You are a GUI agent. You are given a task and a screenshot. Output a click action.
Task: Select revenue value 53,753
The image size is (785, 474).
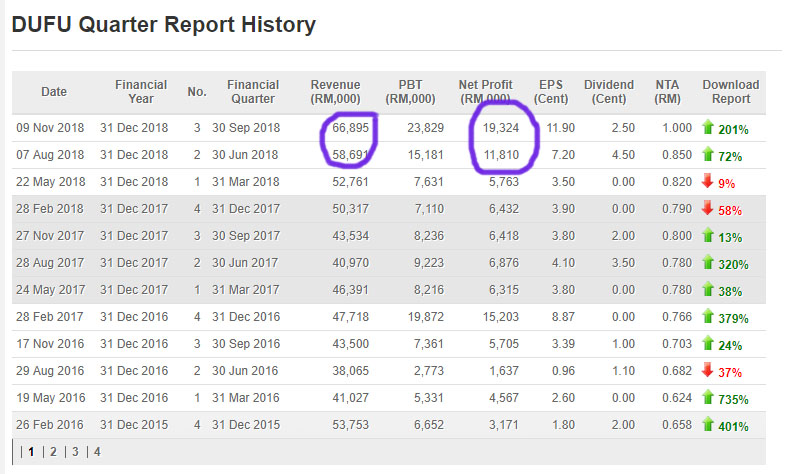pos(350,425)
